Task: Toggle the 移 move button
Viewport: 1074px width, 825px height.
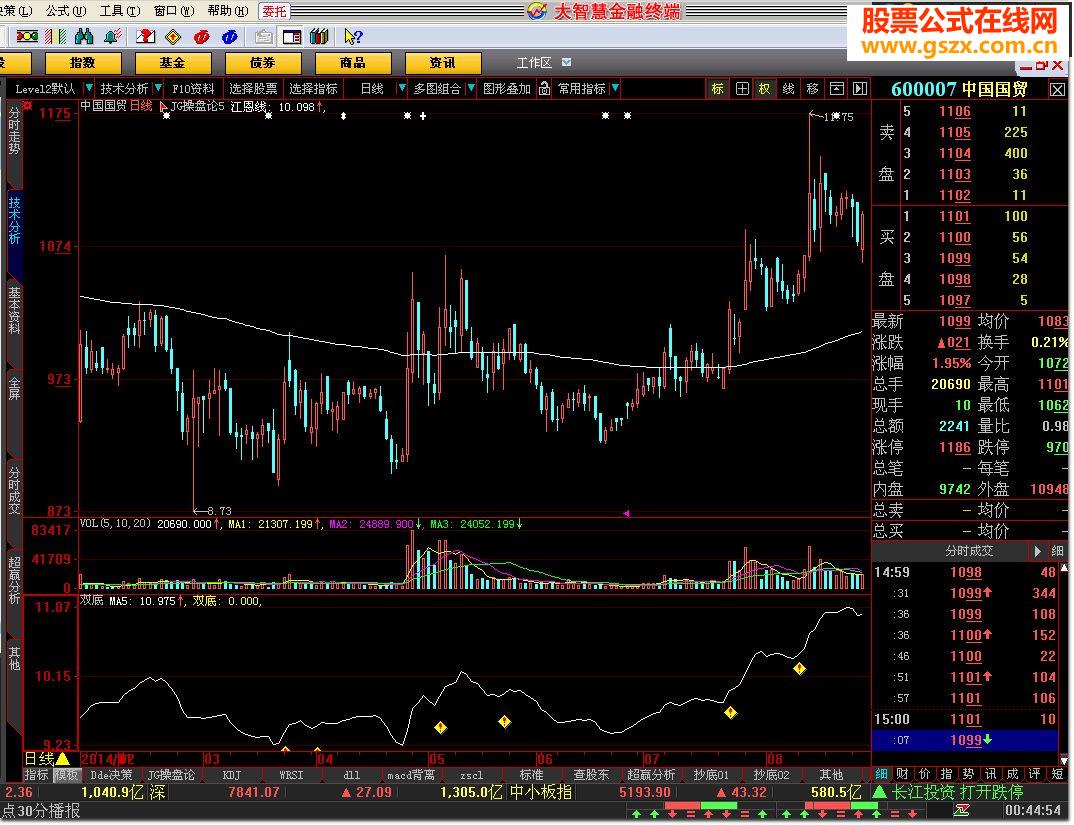Action: click(812, 88)
